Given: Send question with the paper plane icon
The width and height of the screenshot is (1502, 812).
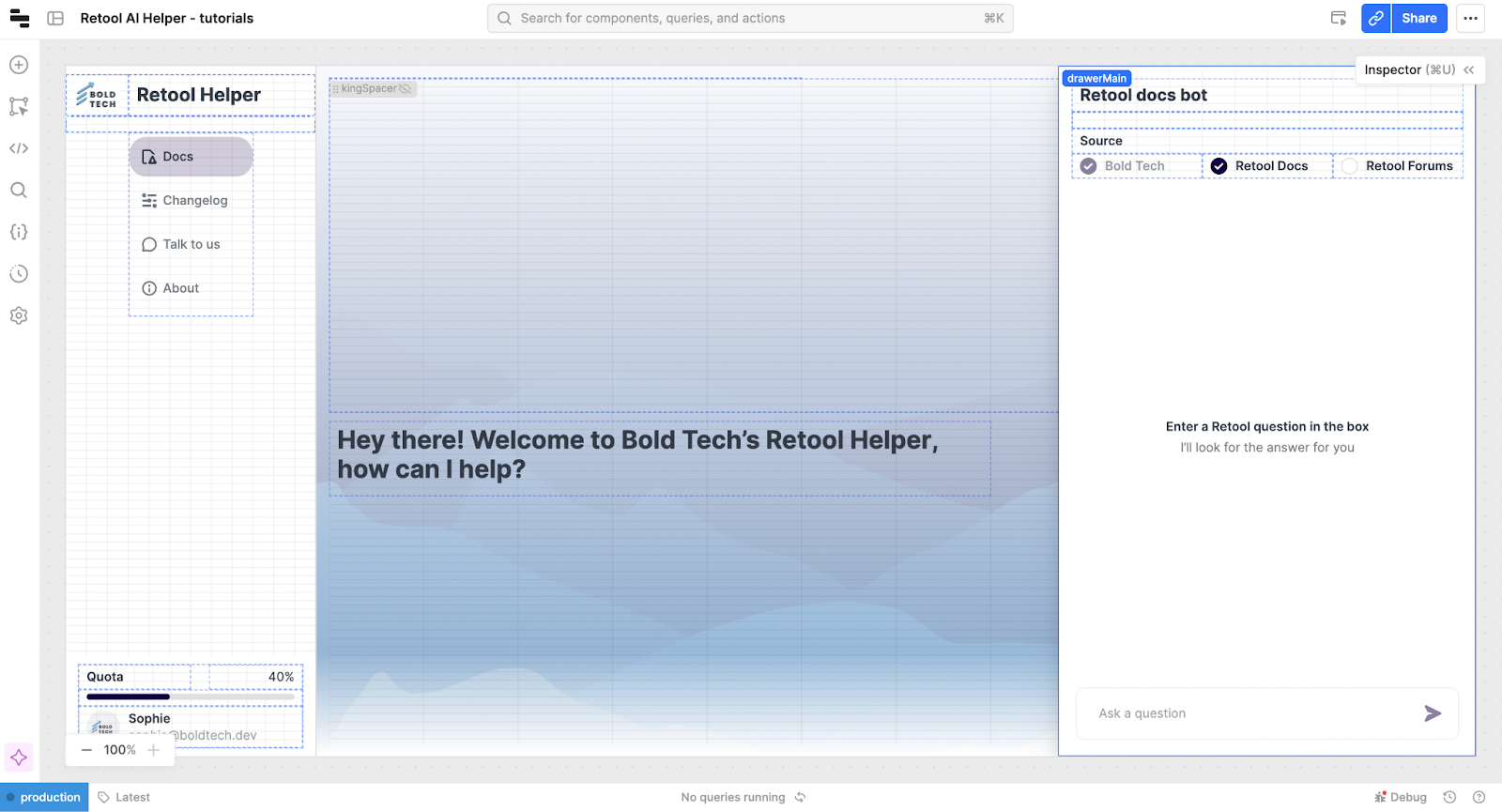Looking at the screenshot, I should coord(1433,713).
